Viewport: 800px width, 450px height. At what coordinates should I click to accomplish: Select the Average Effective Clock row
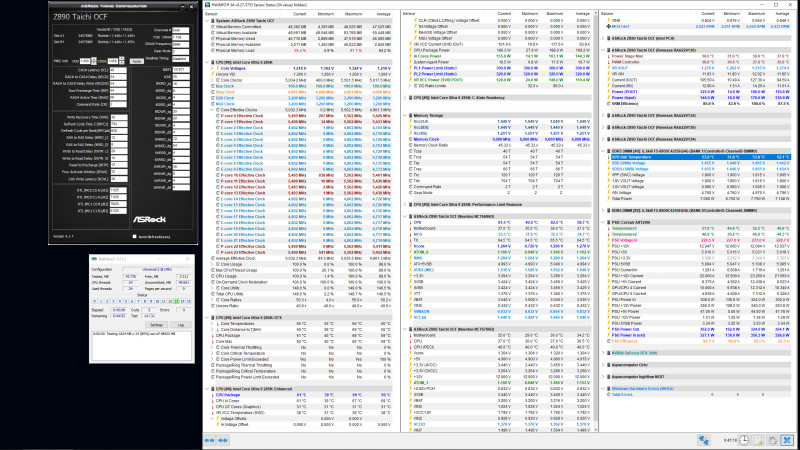pos(301,258)
